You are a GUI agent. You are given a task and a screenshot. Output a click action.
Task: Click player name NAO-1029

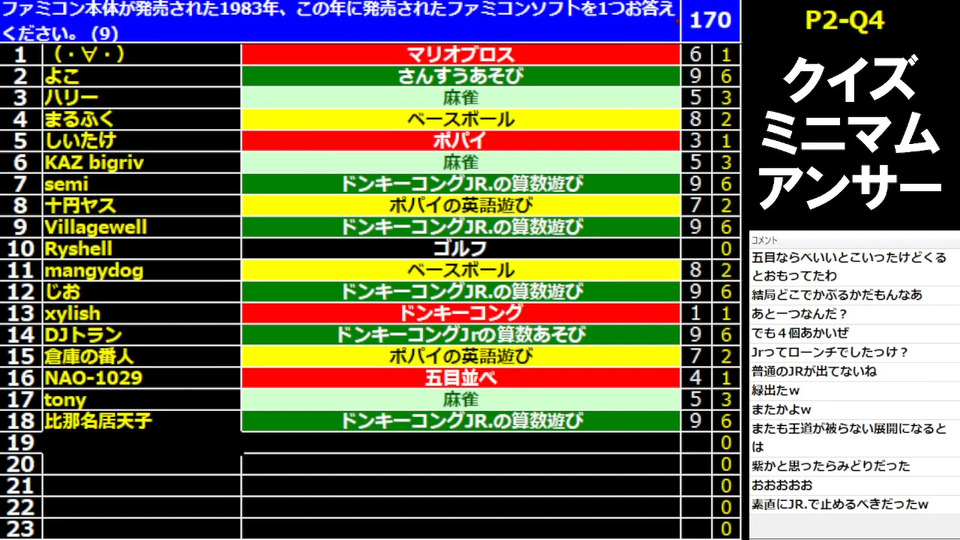[x=93, y=378]
